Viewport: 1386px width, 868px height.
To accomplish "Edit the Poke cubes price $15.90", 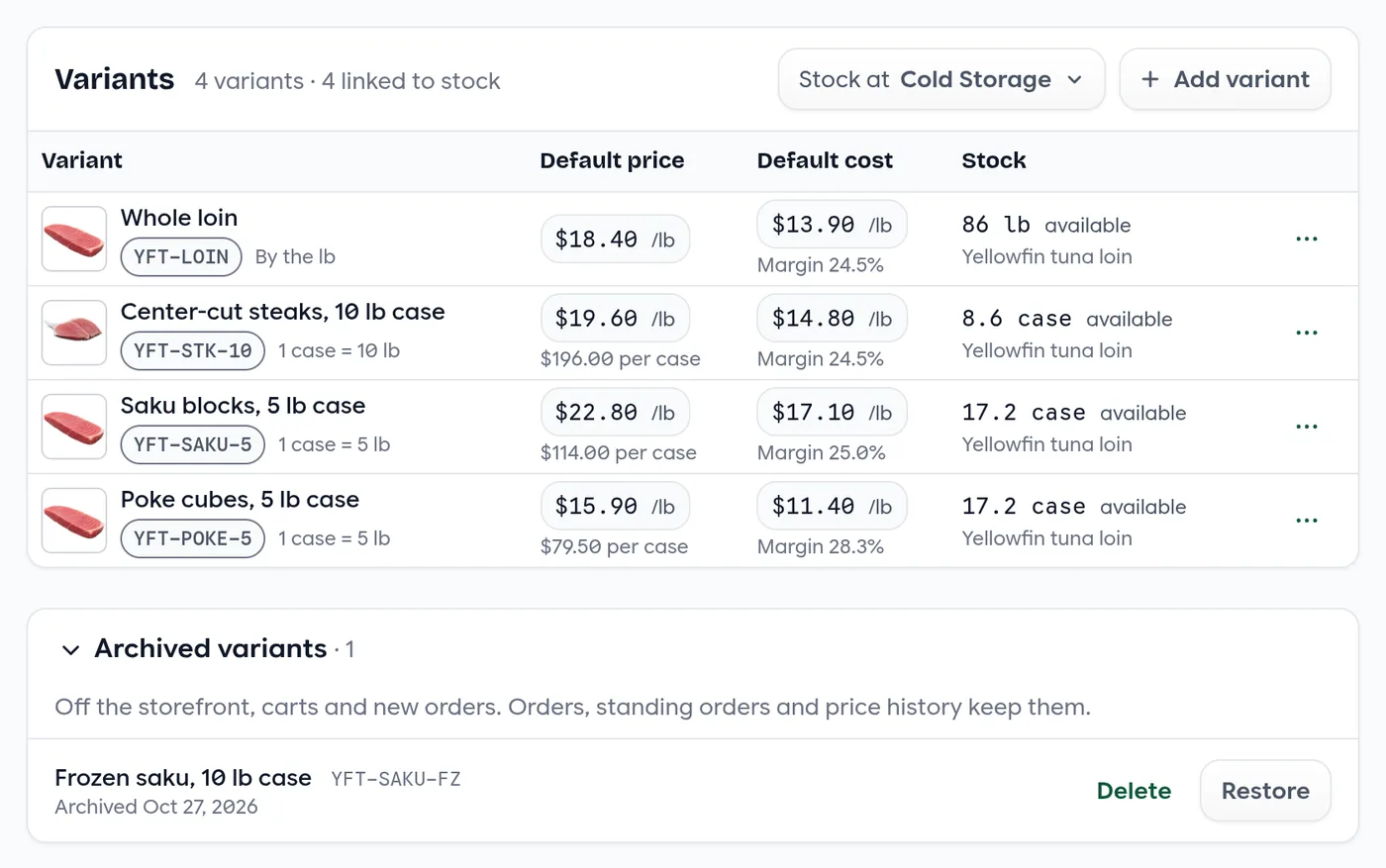I will click(x=615, y=507).
